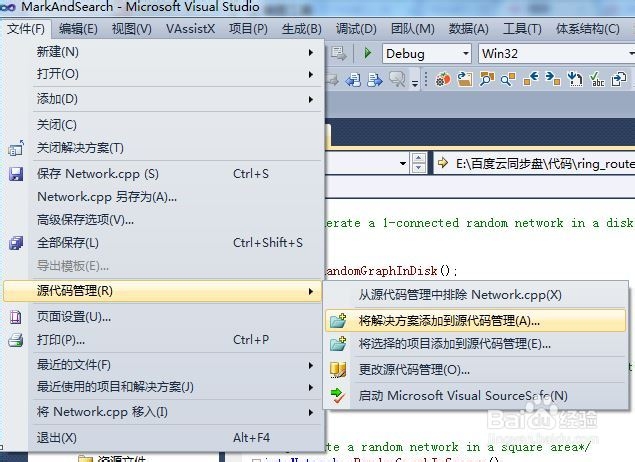The height and width of the screenshot is (462, 635).
Task: Click the navigate backward document icon in toolbar
Action: pos(353,79)
